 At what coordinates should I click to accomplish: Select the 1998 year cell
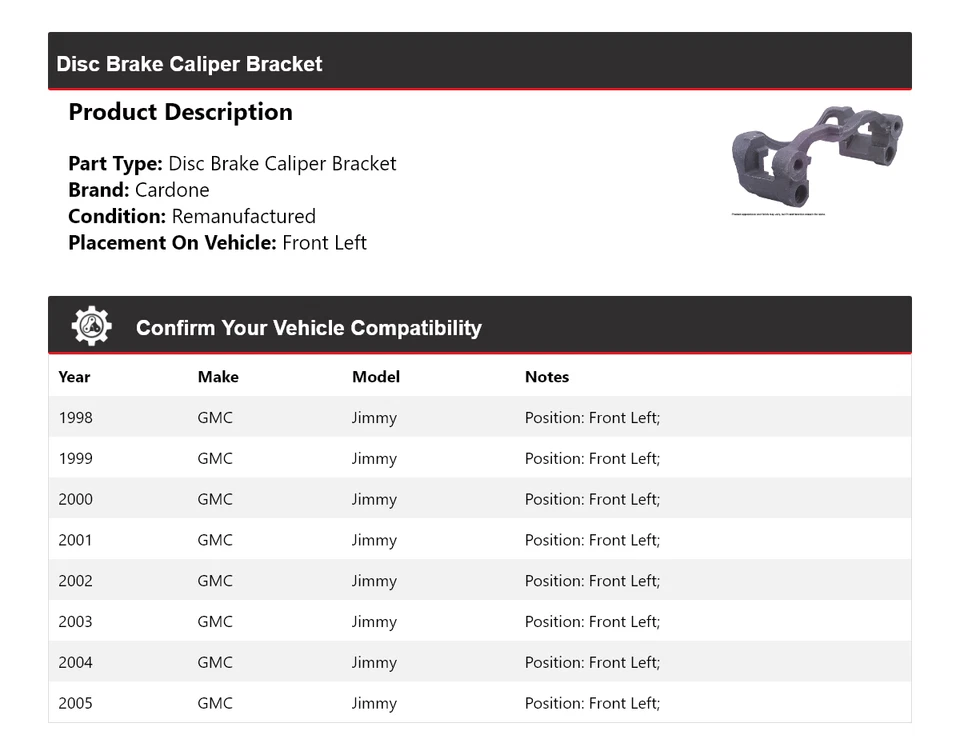pyautogui.click(x=75, y=417)
